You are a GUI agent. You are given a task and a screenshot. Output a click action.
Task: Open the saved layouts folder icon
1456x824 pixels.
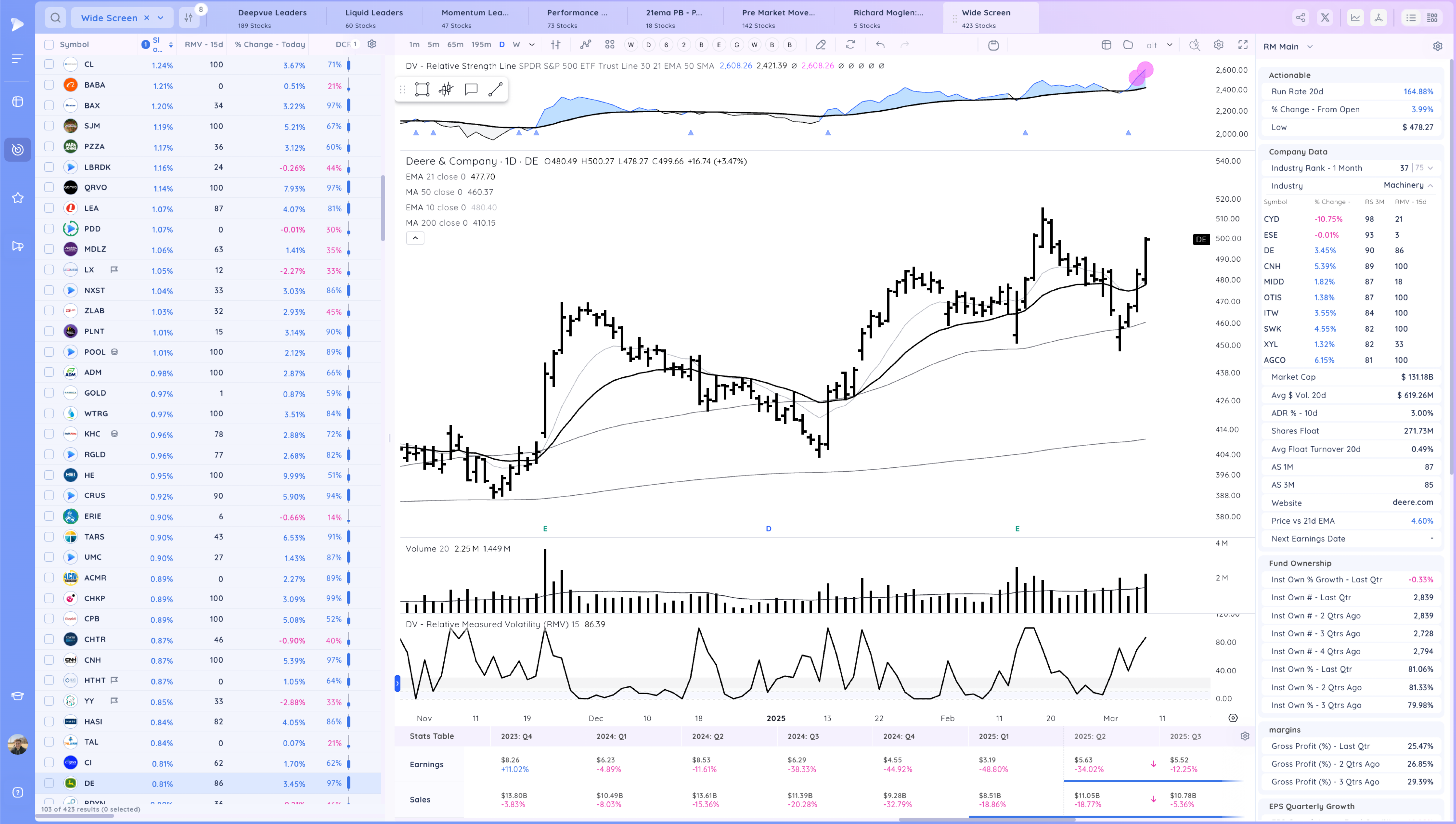point(1128,45)
